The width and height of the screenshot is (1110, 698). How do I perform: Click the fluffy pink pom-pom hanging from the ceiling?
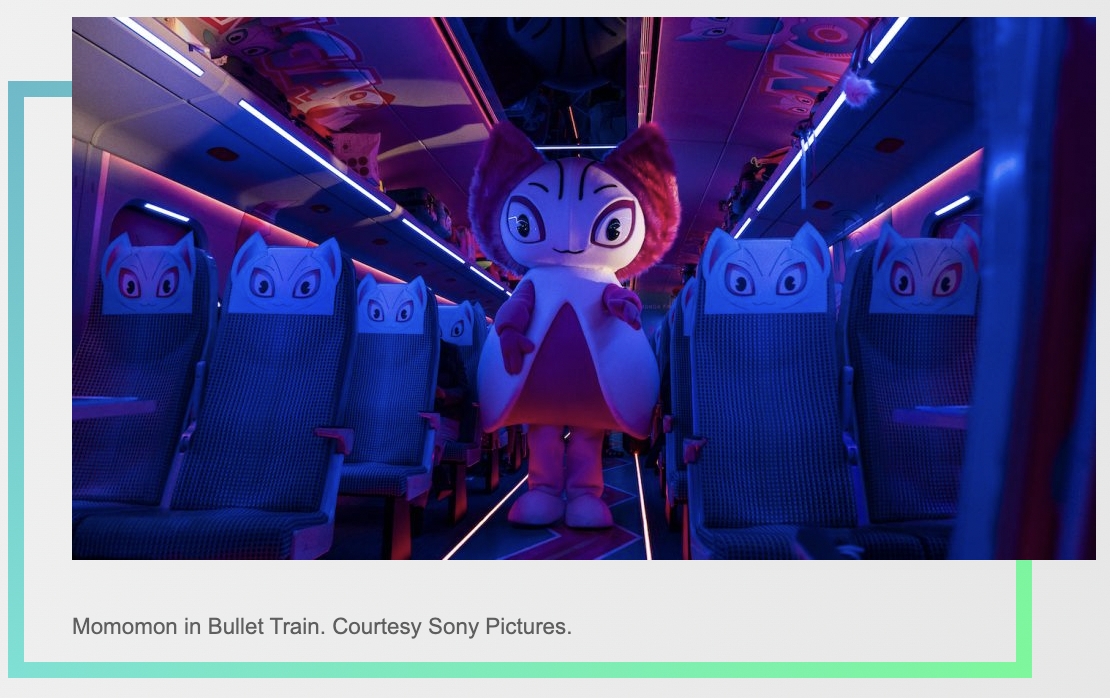coord(857,90)
